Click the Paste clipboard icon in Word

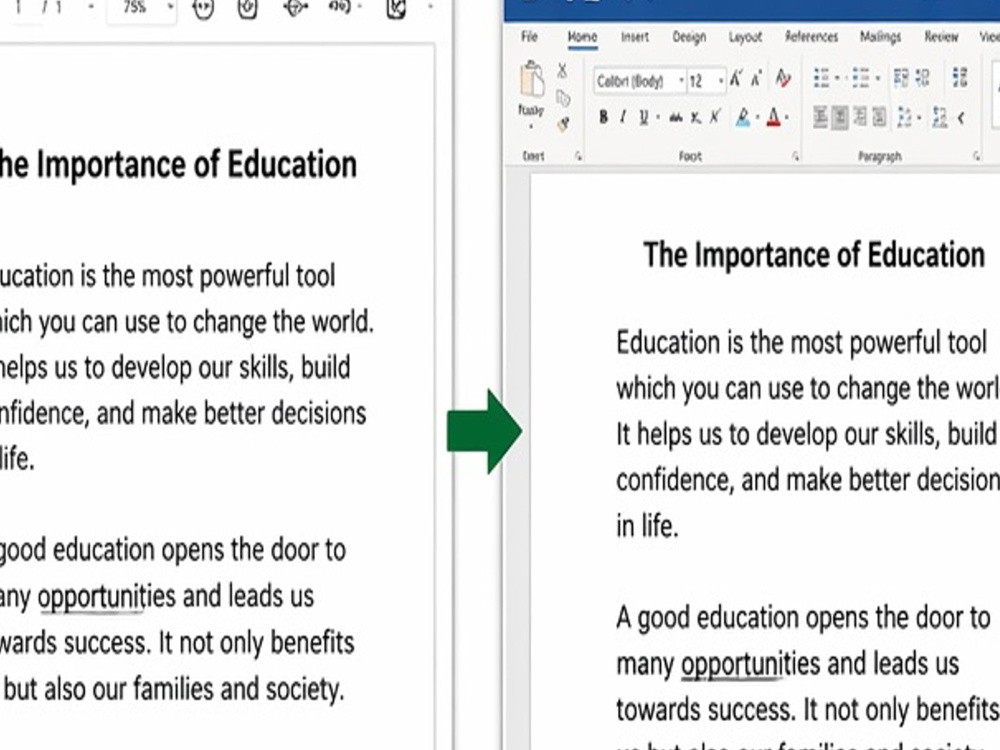[x=532, y=80]
